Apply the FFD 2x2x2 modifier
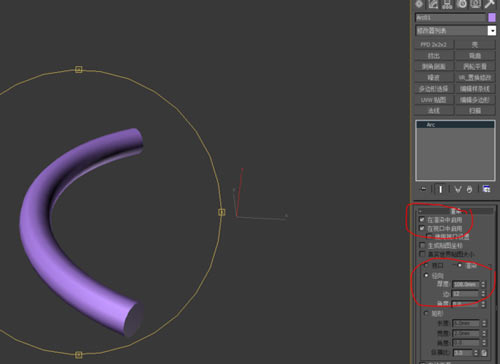The height and width of the screenshot is (364, 500). [434, 45]
